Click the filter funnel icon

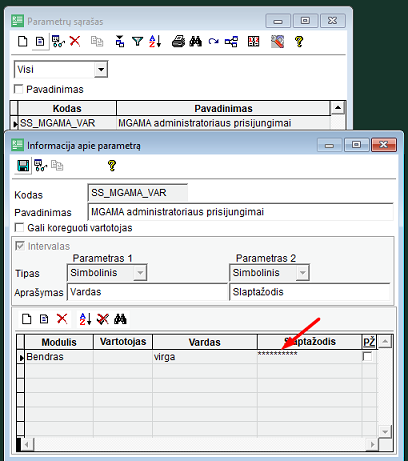tap(137, 42)
